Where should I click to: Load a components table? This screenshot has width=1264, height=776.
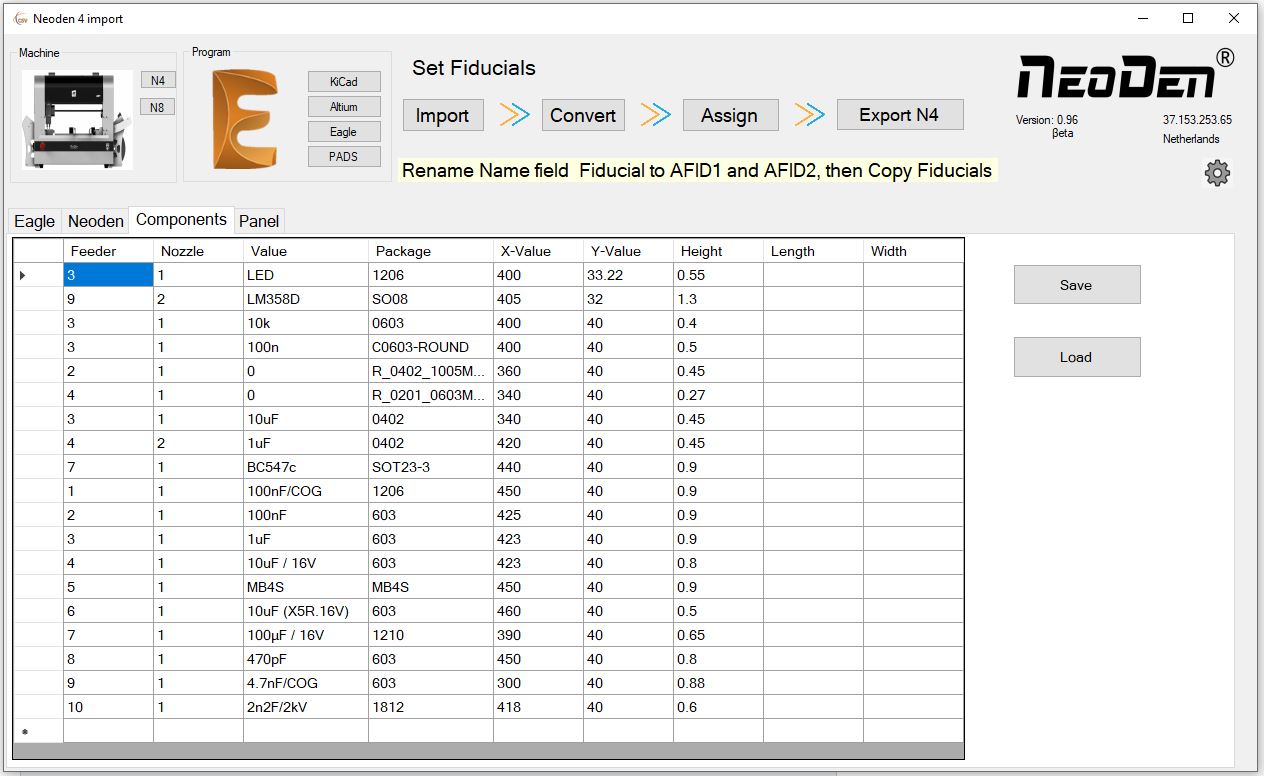(1077, 357)
